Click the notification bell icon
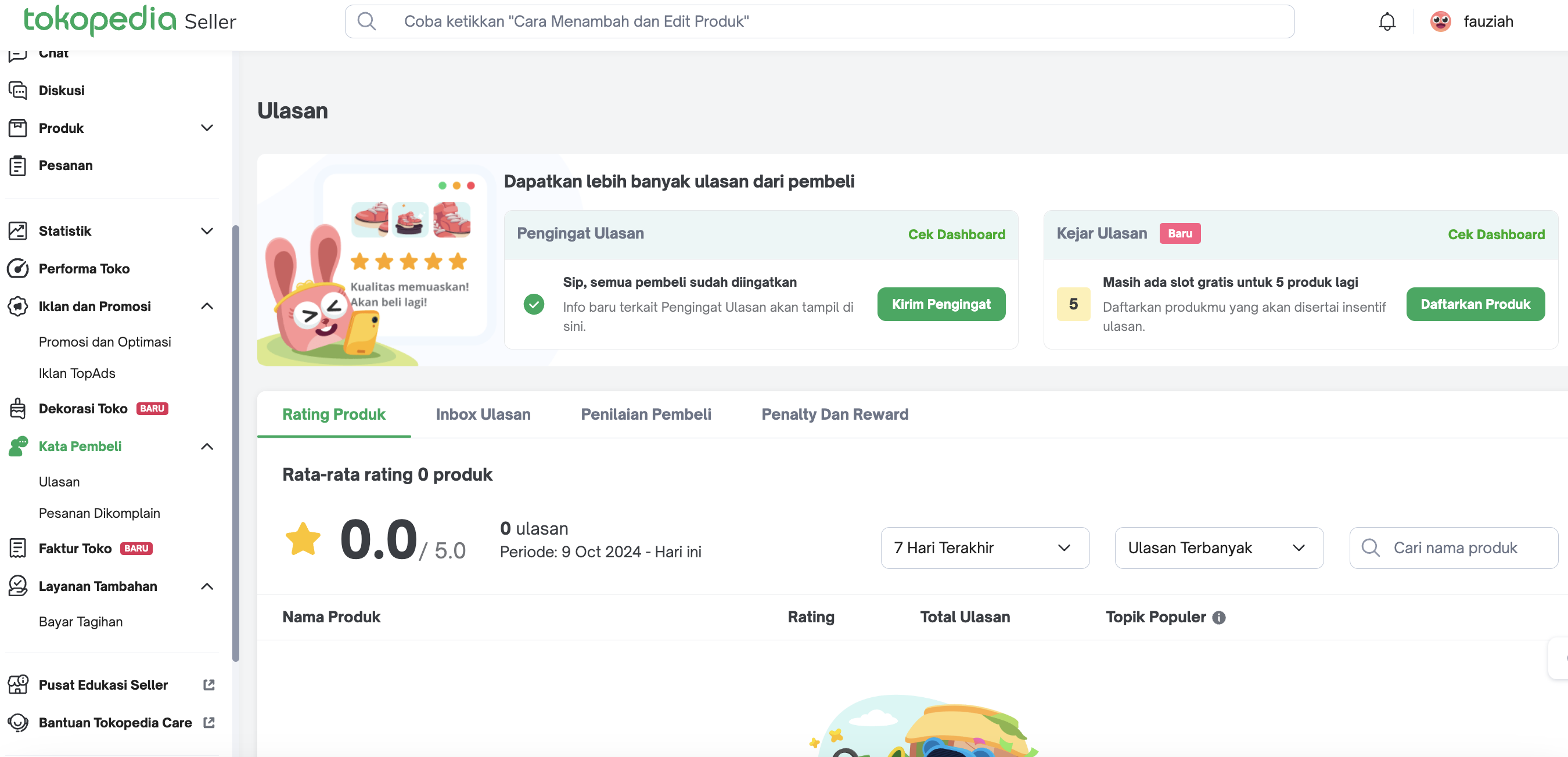Image resolution: width=1568 pixels, height=757 pixels. pos(1387,22)
